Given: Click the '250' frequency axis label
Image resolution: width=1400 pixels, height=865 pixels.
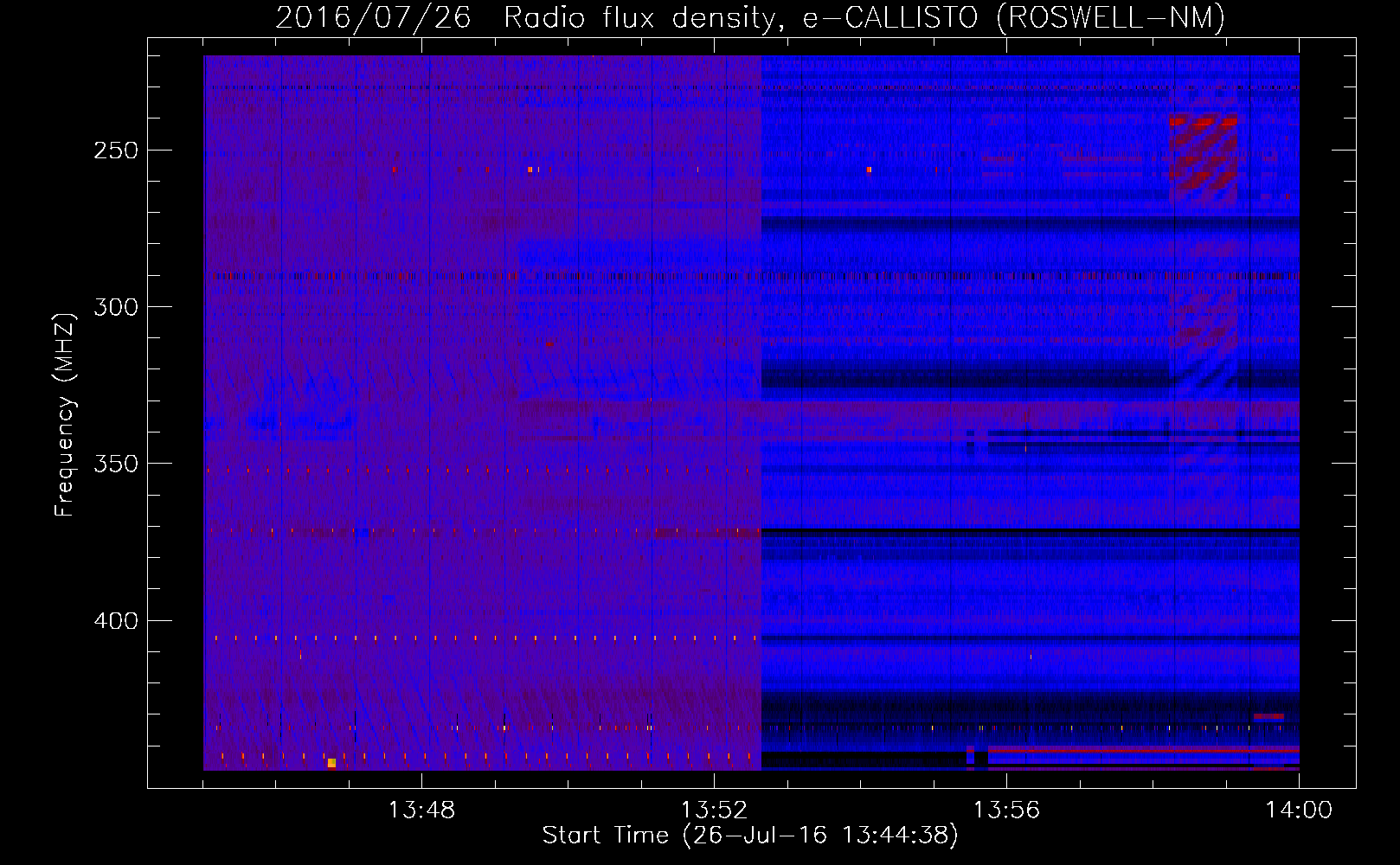Looking at the screenshot, I should 116,151.
